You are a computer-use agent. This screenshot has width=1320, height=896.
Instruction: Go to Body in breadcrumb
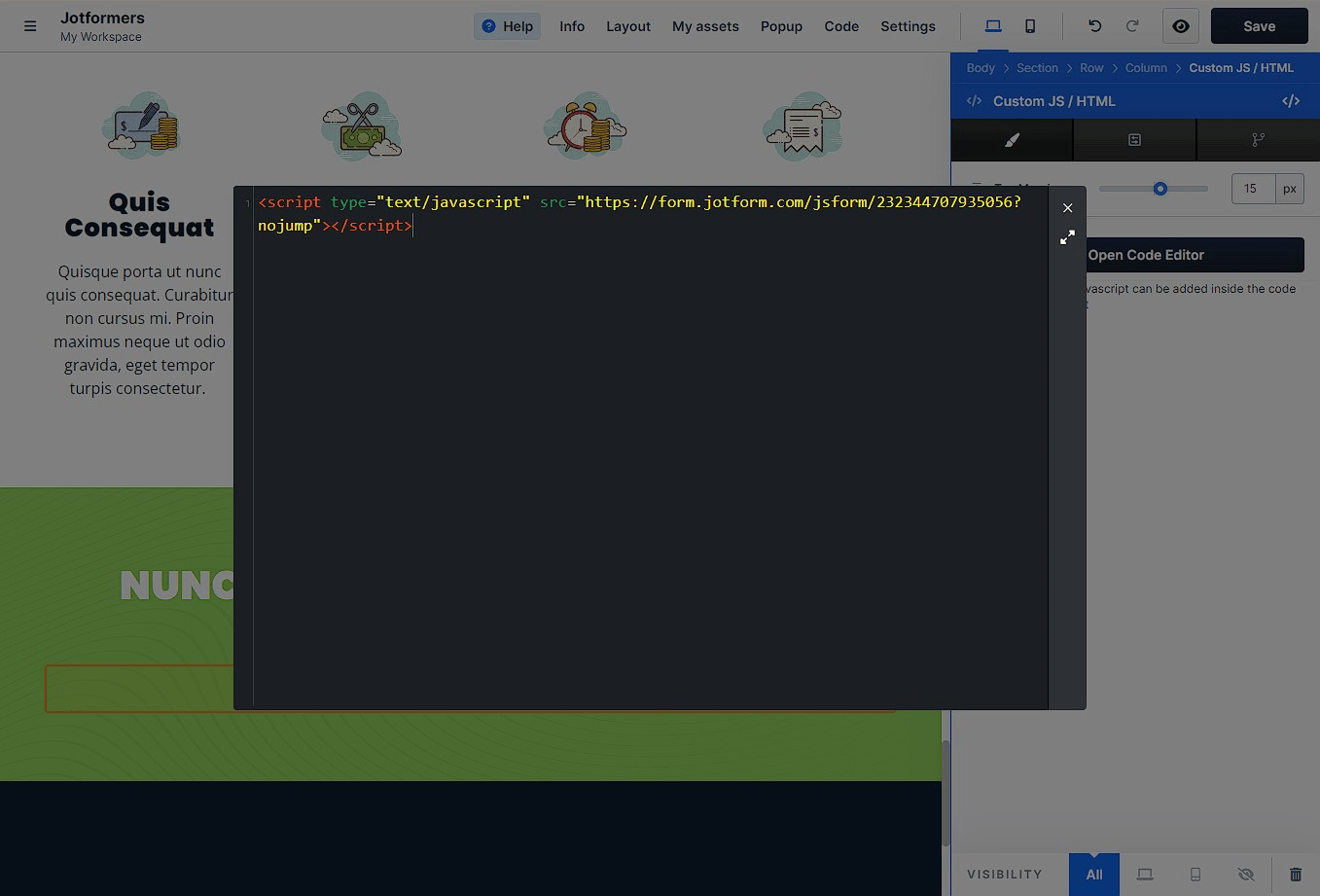point(981,68)
